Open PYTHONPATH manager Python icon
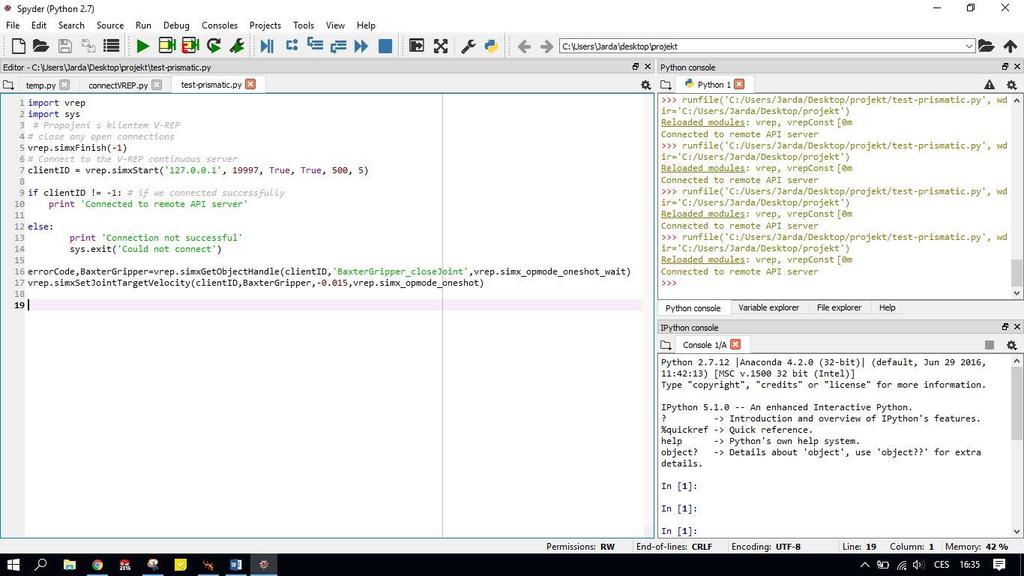 coord(491,46)
